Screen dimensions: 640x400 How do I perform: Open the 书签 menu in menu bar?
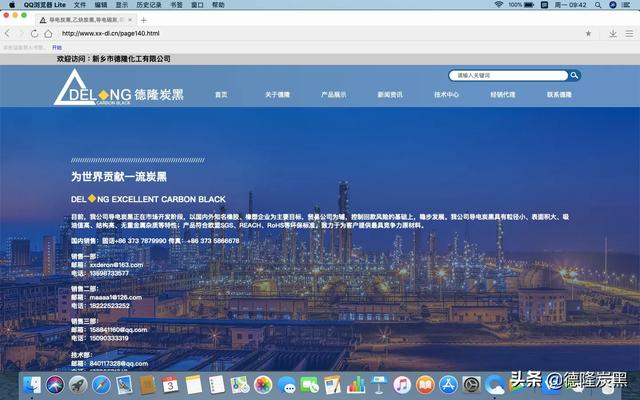[x=177, y=5]
